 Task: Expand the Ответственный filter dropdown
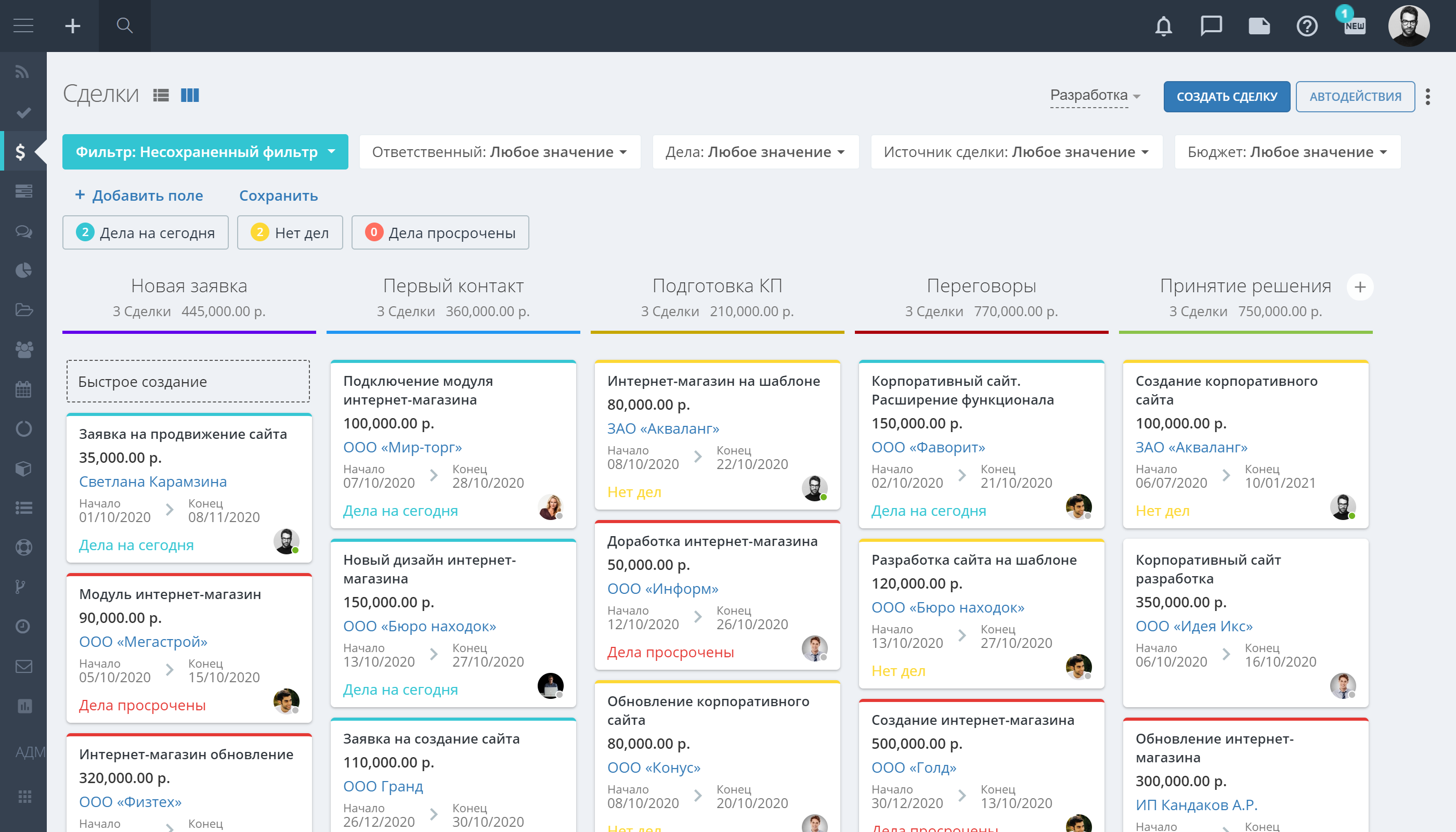[x=499, y=152]
